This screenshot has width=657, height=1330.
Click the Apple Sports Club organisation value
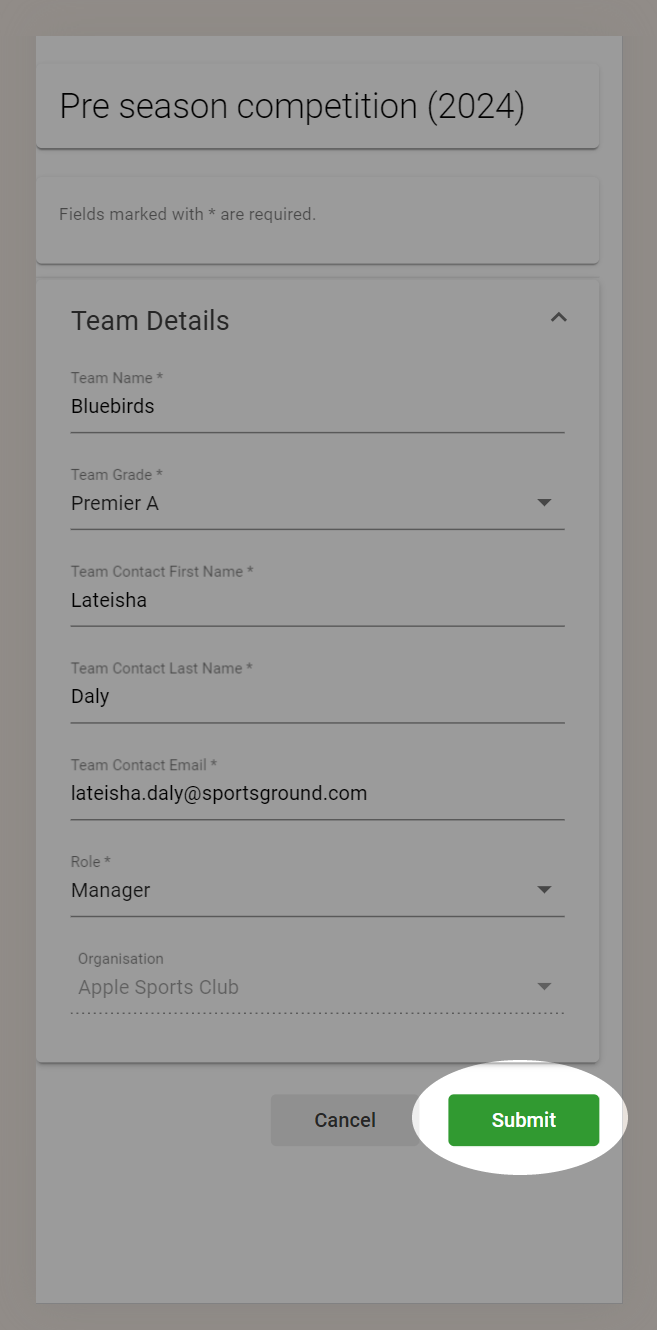pos(159,987)
